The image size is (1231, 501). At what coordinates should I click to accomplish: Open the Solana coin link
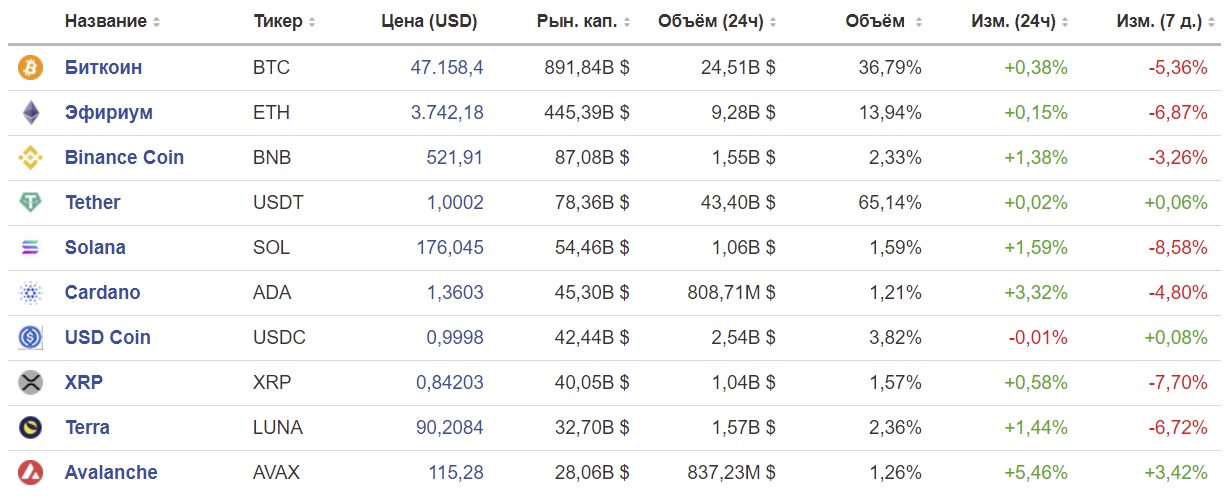pos(95,248)
